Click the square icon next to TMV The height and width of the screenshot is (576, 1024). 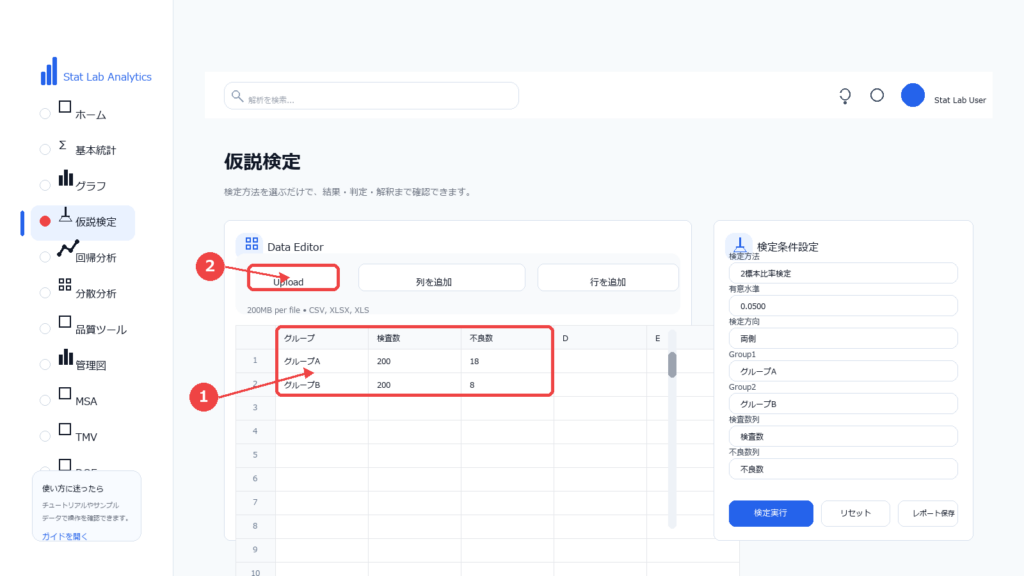[x=65, y=429]
